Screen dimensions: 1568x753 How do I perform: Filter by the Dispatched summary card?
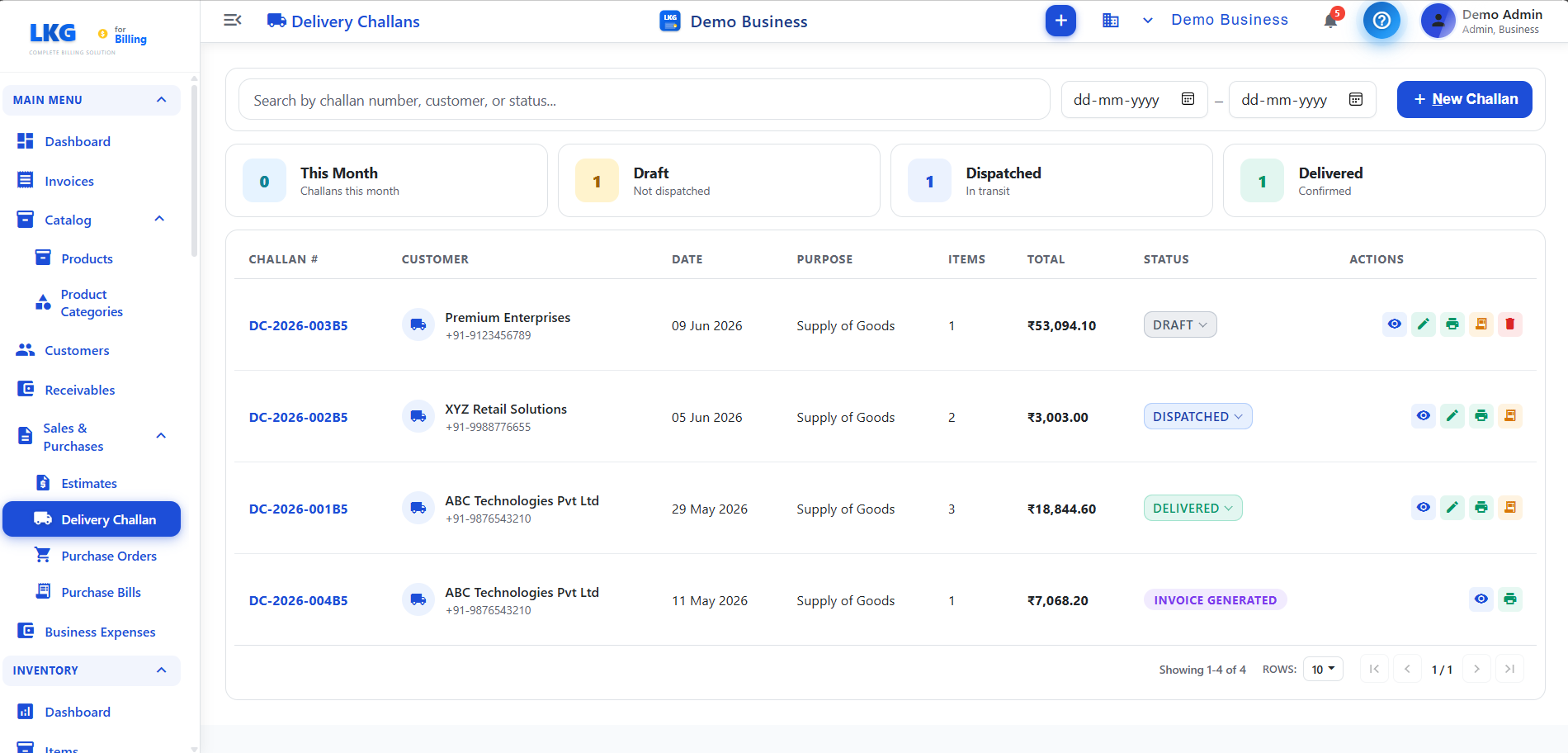pos(1051,181)
